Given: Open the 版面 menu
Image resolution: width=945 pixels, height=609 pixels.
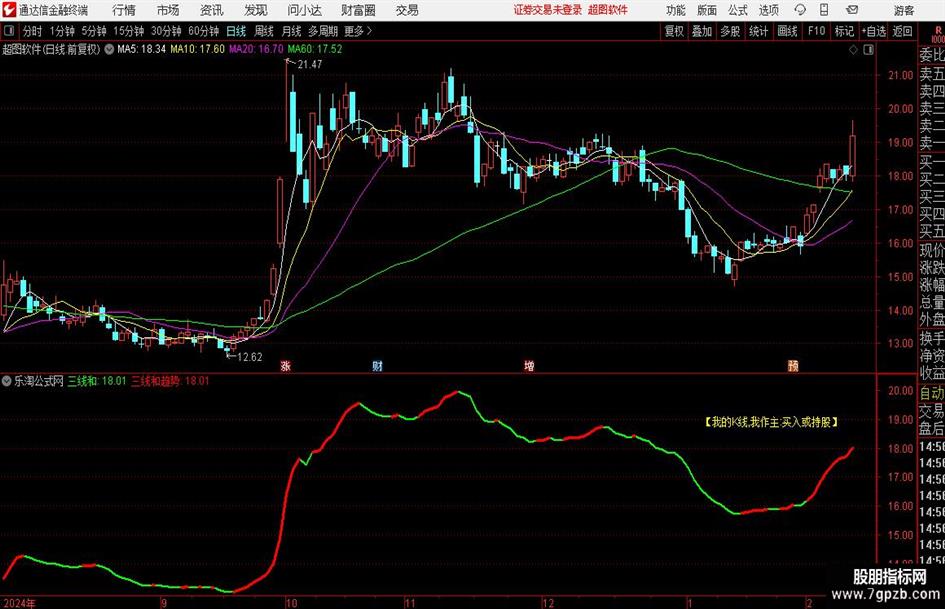Looking at the screenshot, I should (706, 10).
